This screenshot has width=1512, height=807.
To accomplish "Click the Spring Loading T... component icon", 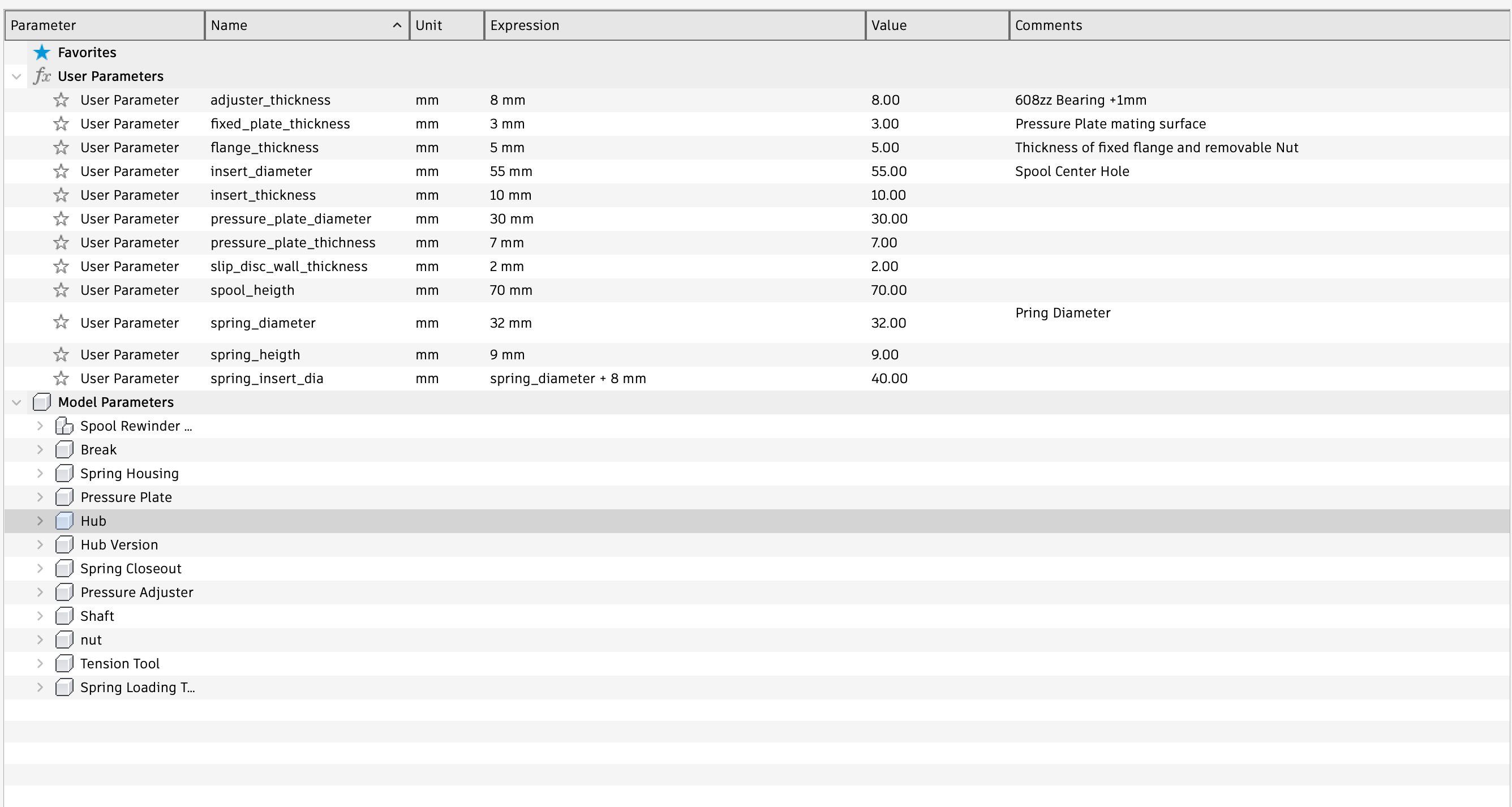I will (x=64, y=687).
